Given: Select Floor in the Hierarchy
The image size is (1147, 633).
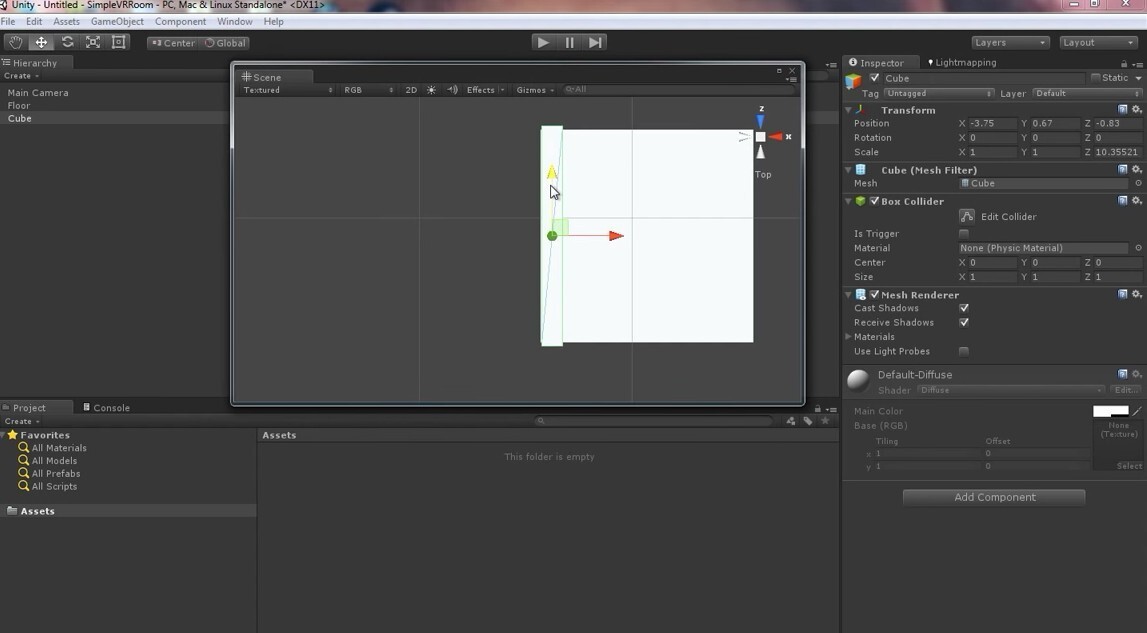Looking at the screenshot, I should (18, 105).
